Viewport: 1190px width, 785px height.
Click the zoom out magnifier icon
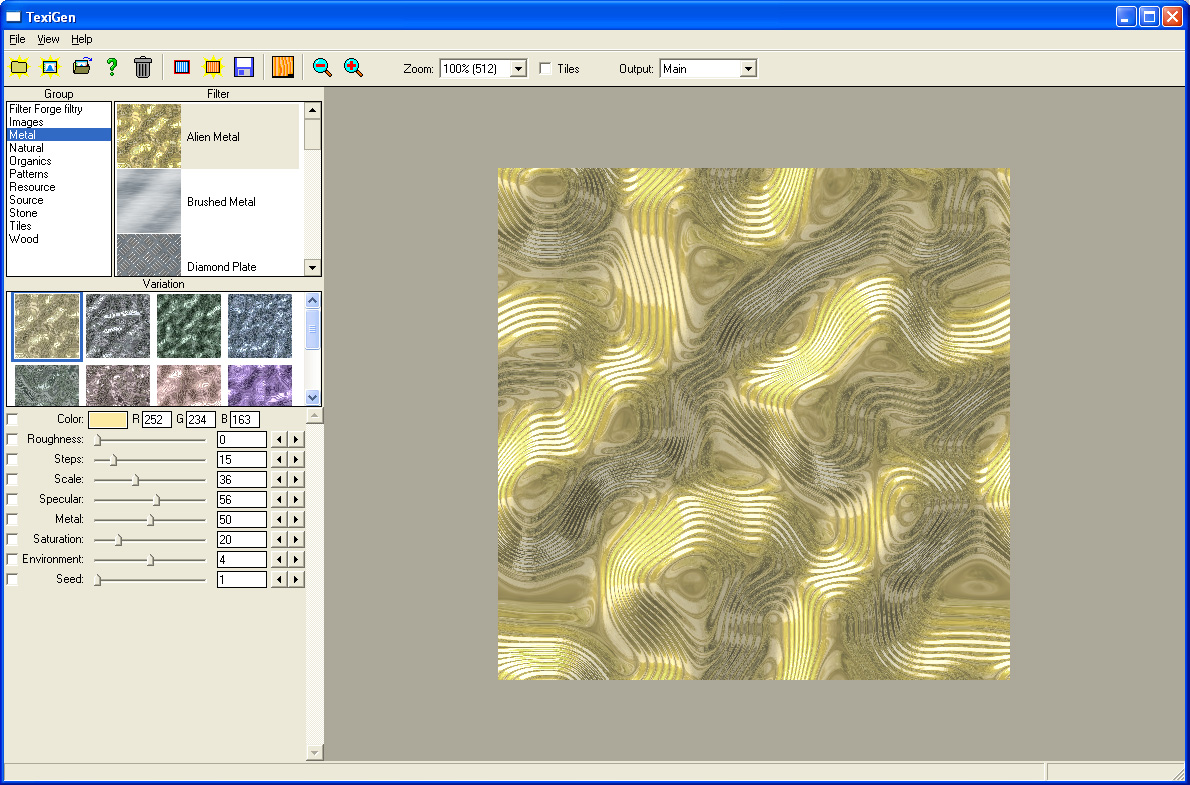(322, 67)
